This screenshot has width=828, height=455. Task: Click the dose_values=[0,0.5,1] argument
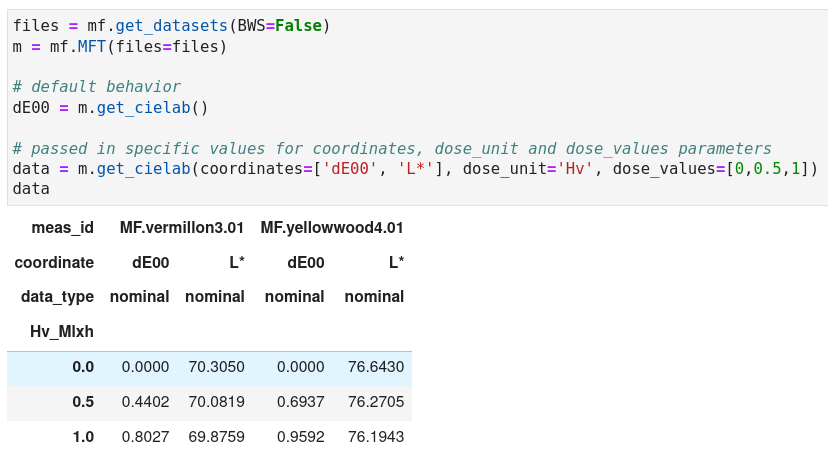coord(715,168)
